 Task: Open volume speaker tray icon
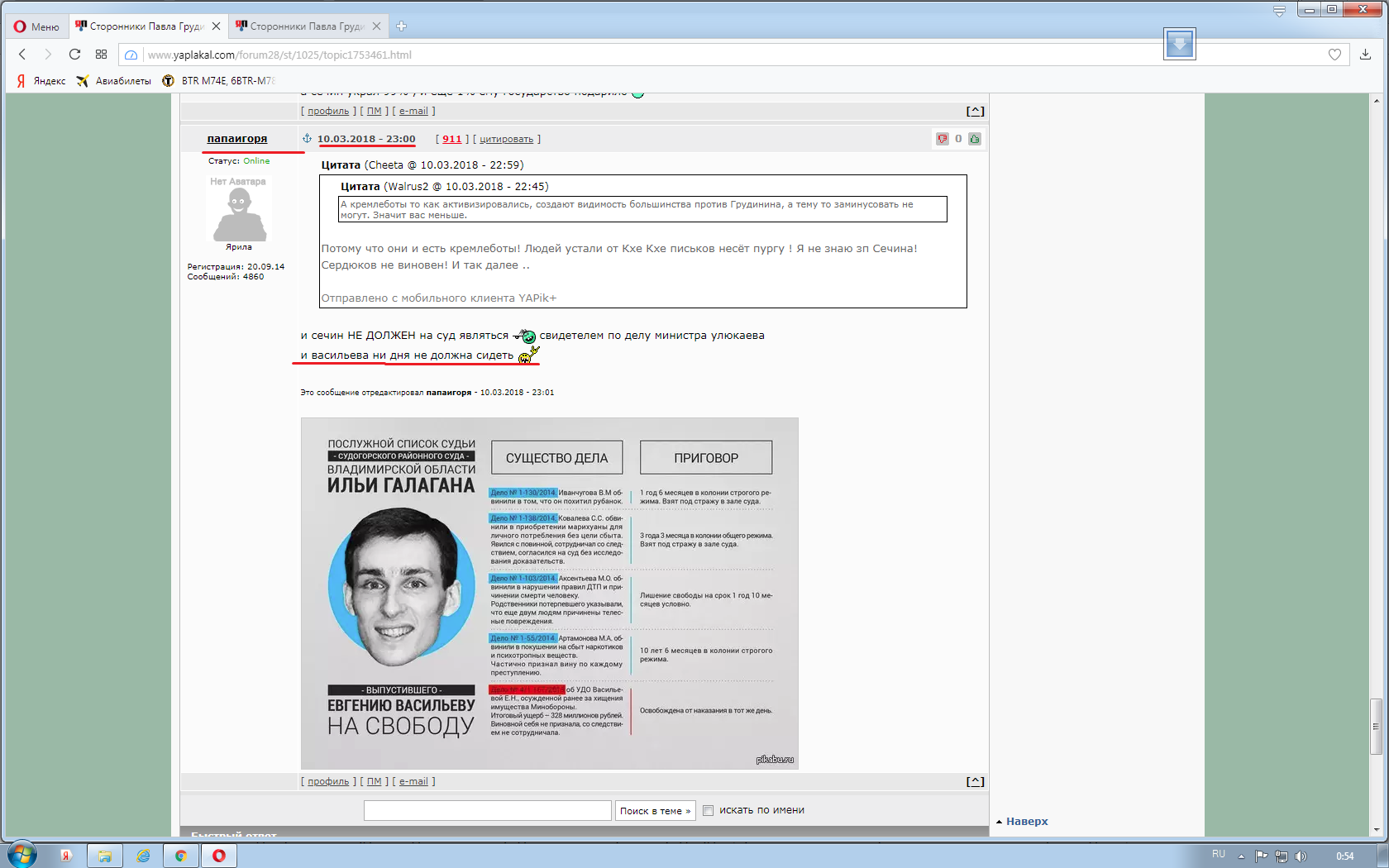tap(1301, 856)
